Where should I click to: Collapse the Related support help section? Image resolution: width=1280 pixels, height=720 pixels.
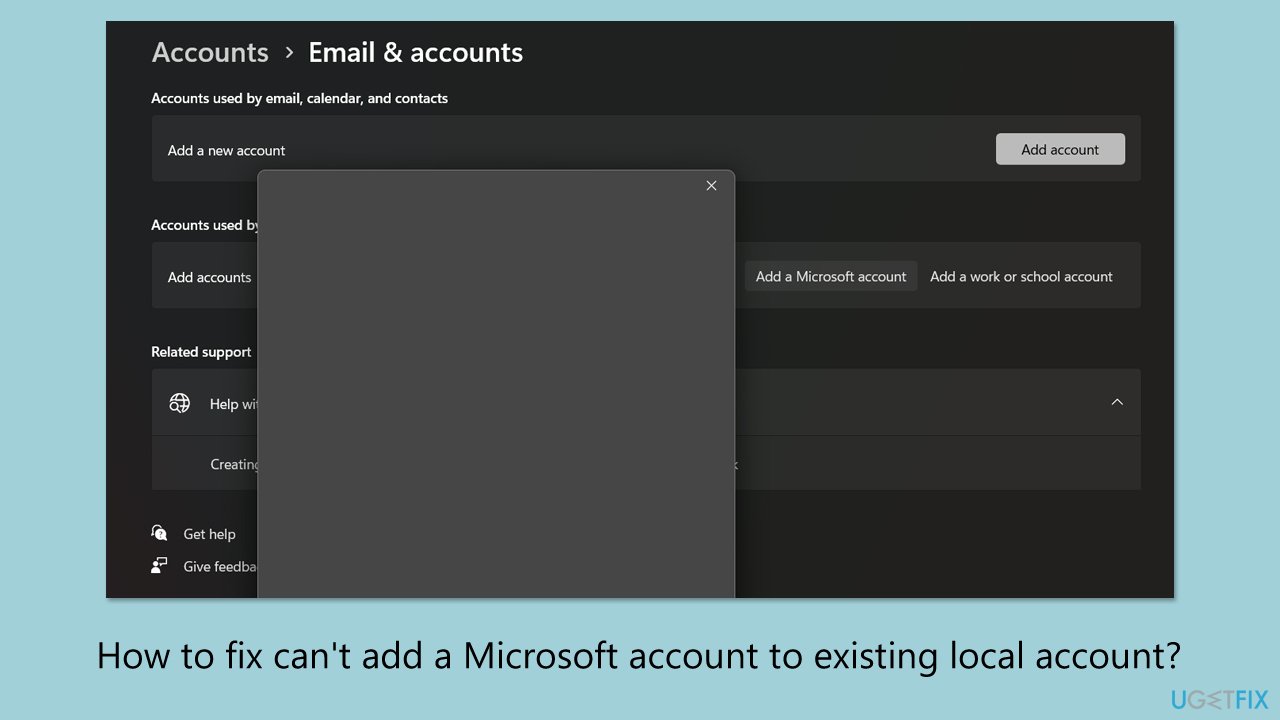point(1117,402)
